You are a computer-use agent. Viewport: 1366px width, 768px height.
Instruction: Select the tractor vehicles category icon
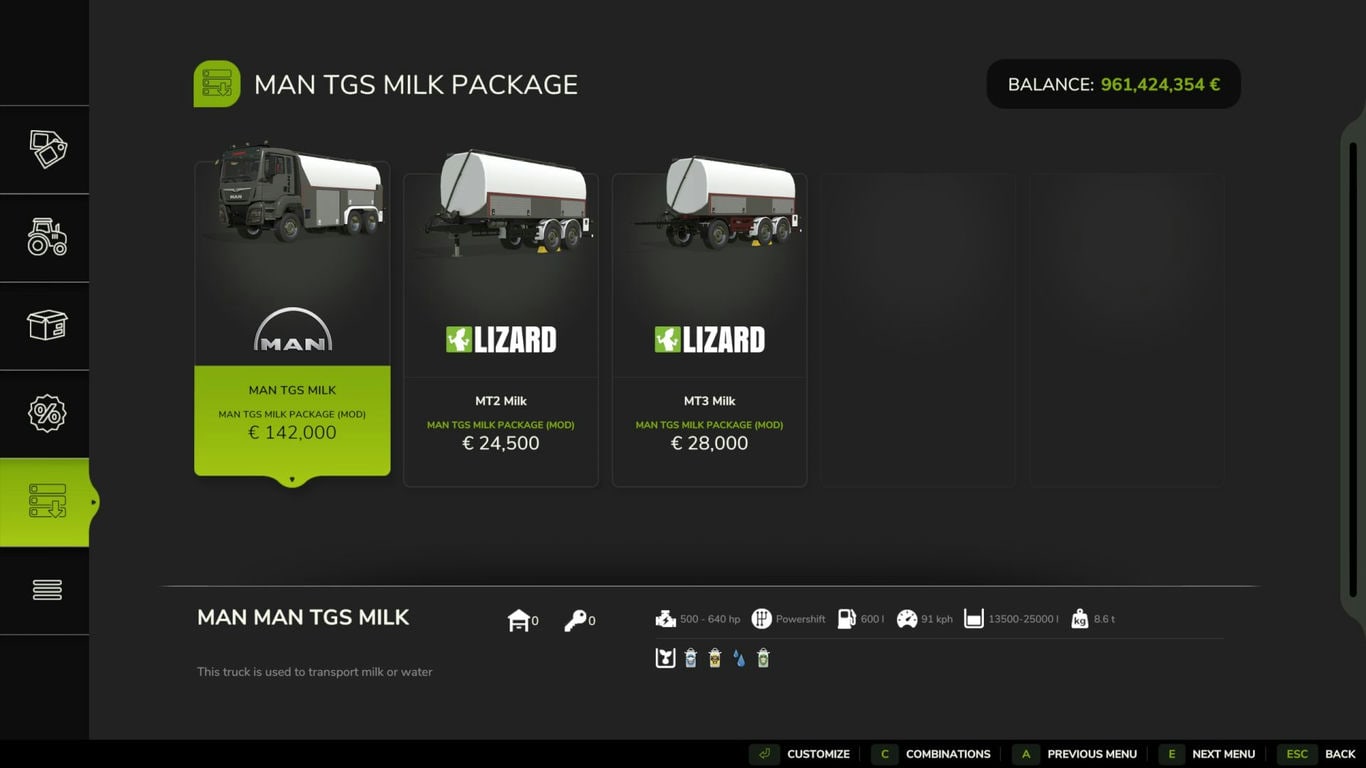pyautogui.click(x=47, y=237)
